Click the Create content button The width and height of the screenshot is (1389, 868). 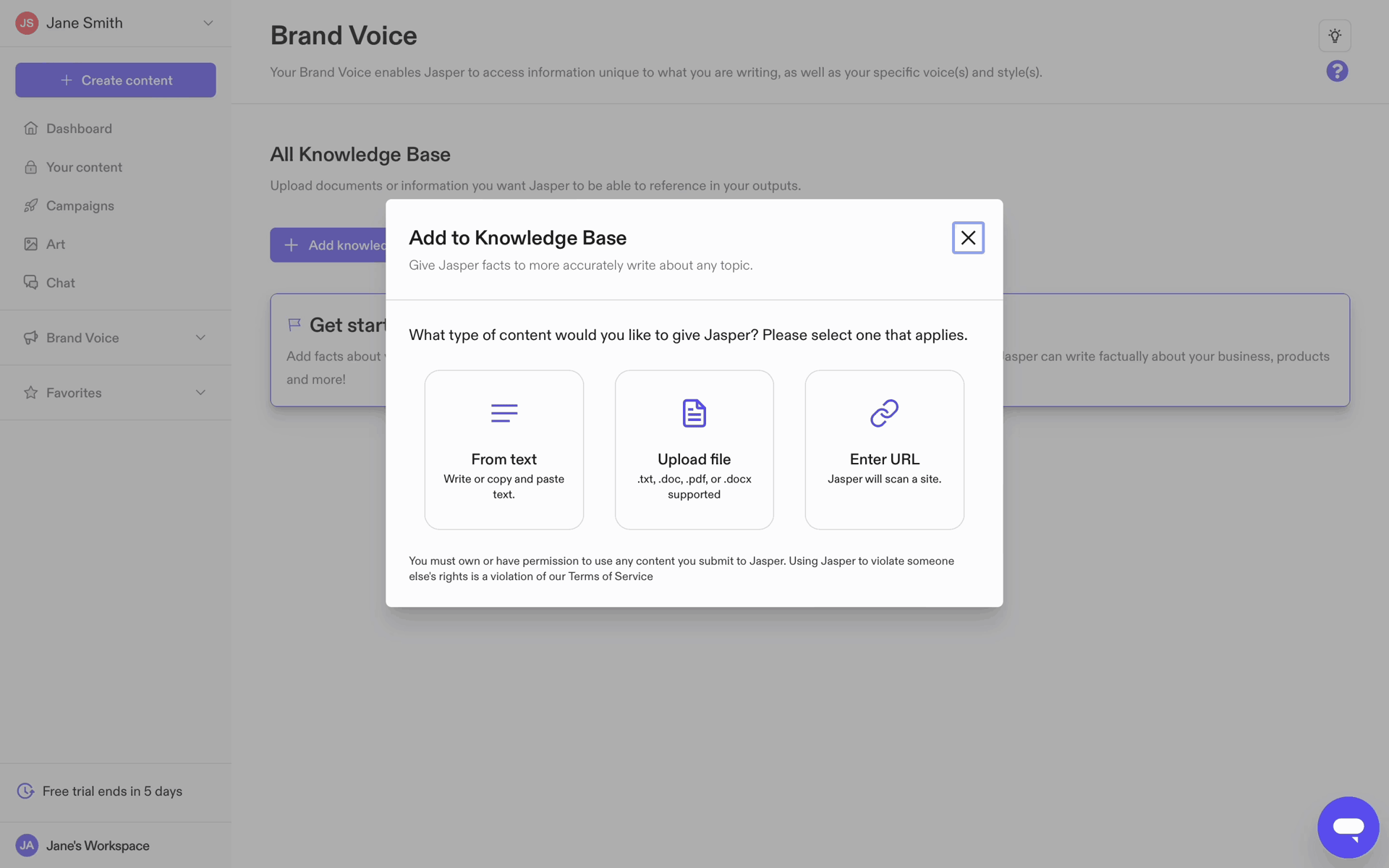pyautogui.click(x=116, y=80)
